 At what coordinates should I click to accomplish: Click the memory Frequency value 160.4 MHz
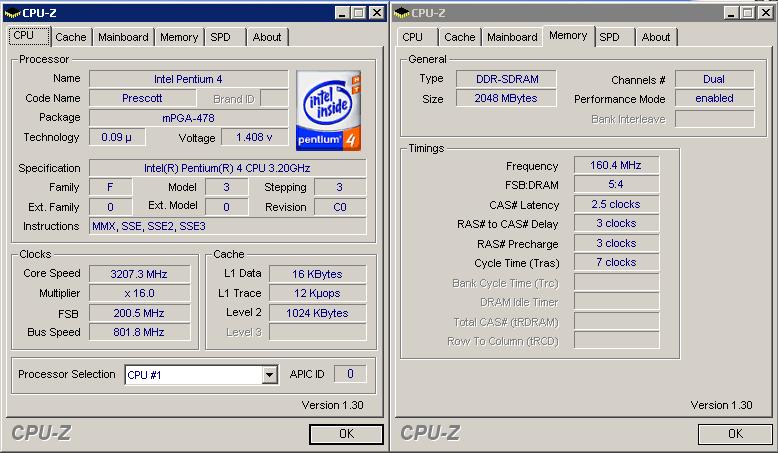(x=616, y=165)
